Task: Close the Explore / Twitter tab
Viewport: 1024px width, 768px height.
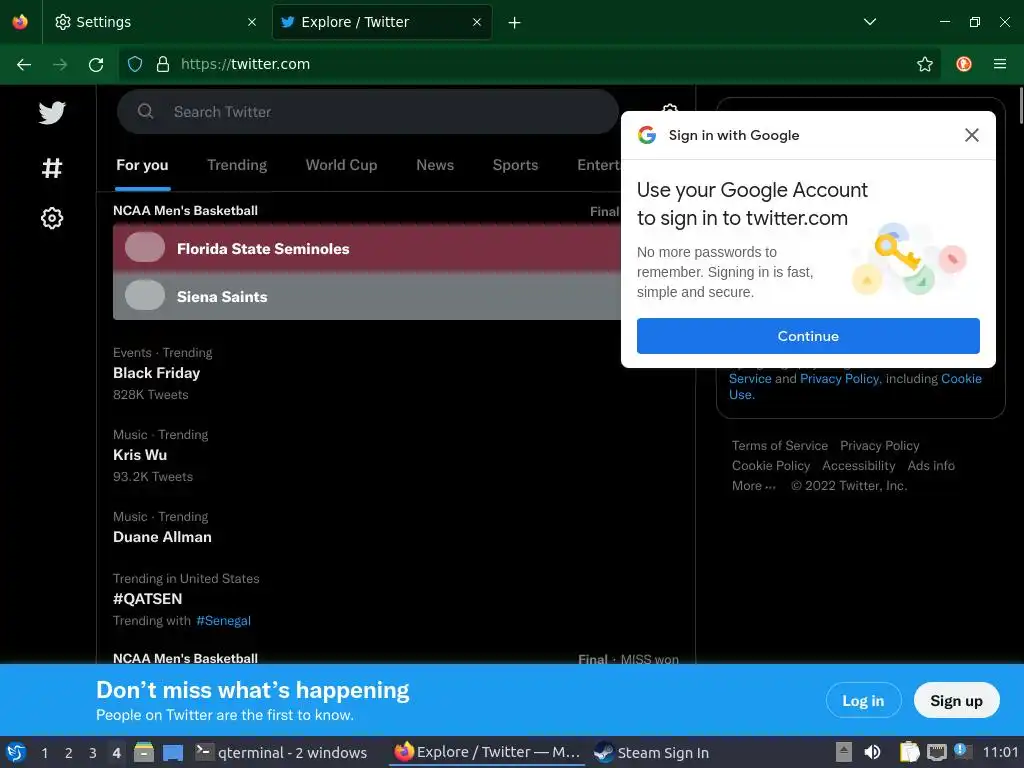Action: point(477,22)
